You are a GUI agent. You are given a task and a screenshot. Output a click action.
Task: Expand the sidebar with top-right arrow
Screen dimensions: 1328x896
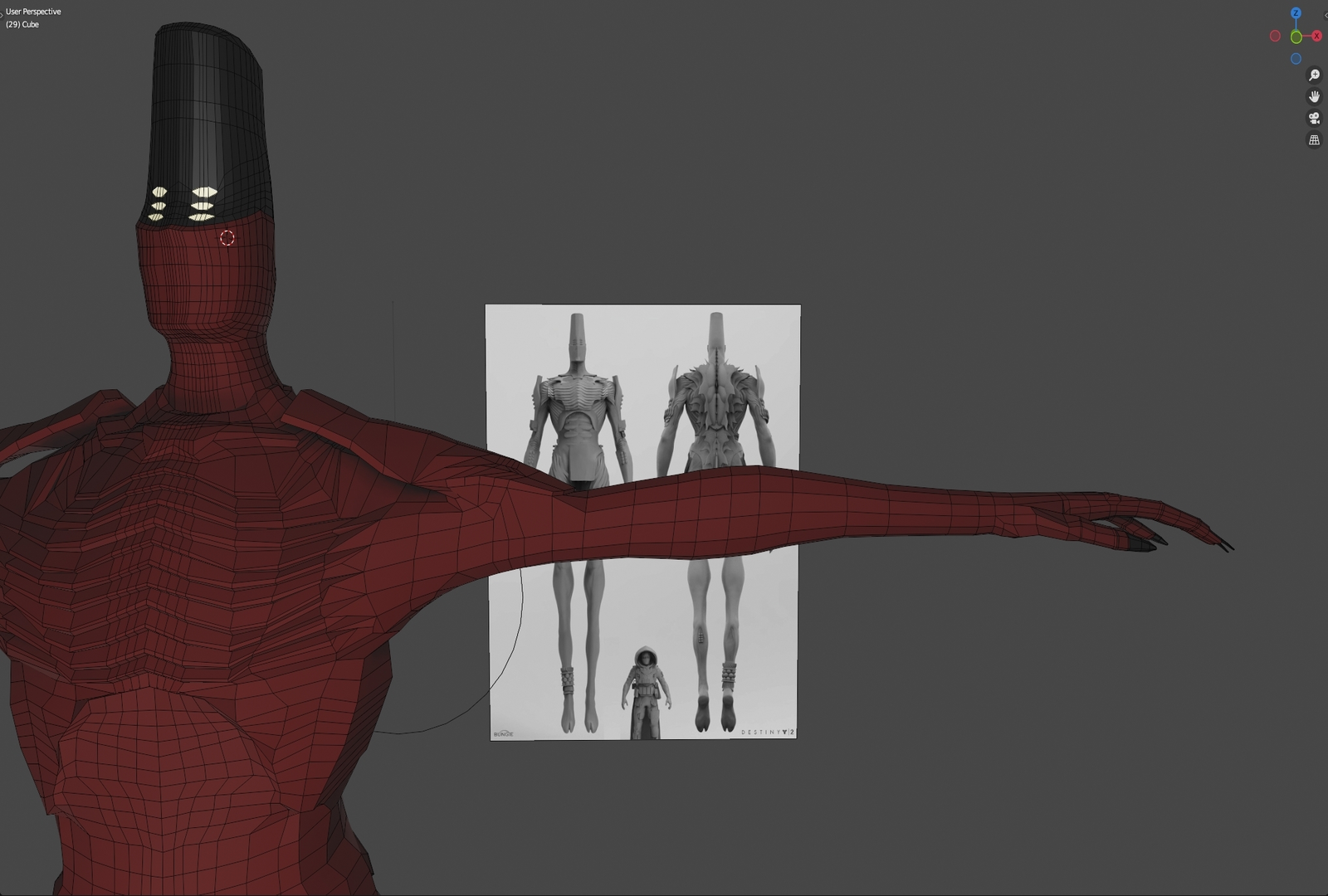point(1325,15)
